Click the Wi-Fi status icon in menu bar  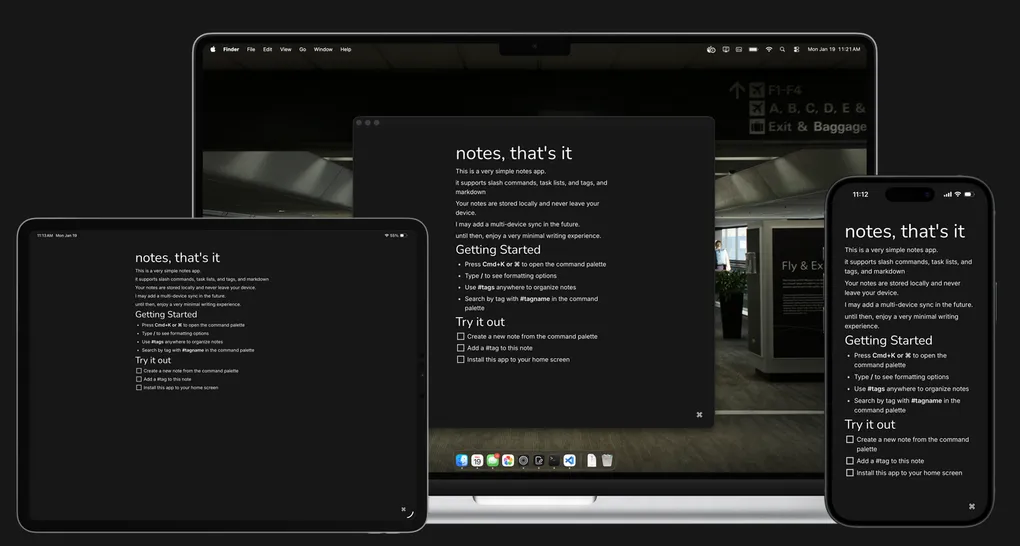(x=769, y=49)
